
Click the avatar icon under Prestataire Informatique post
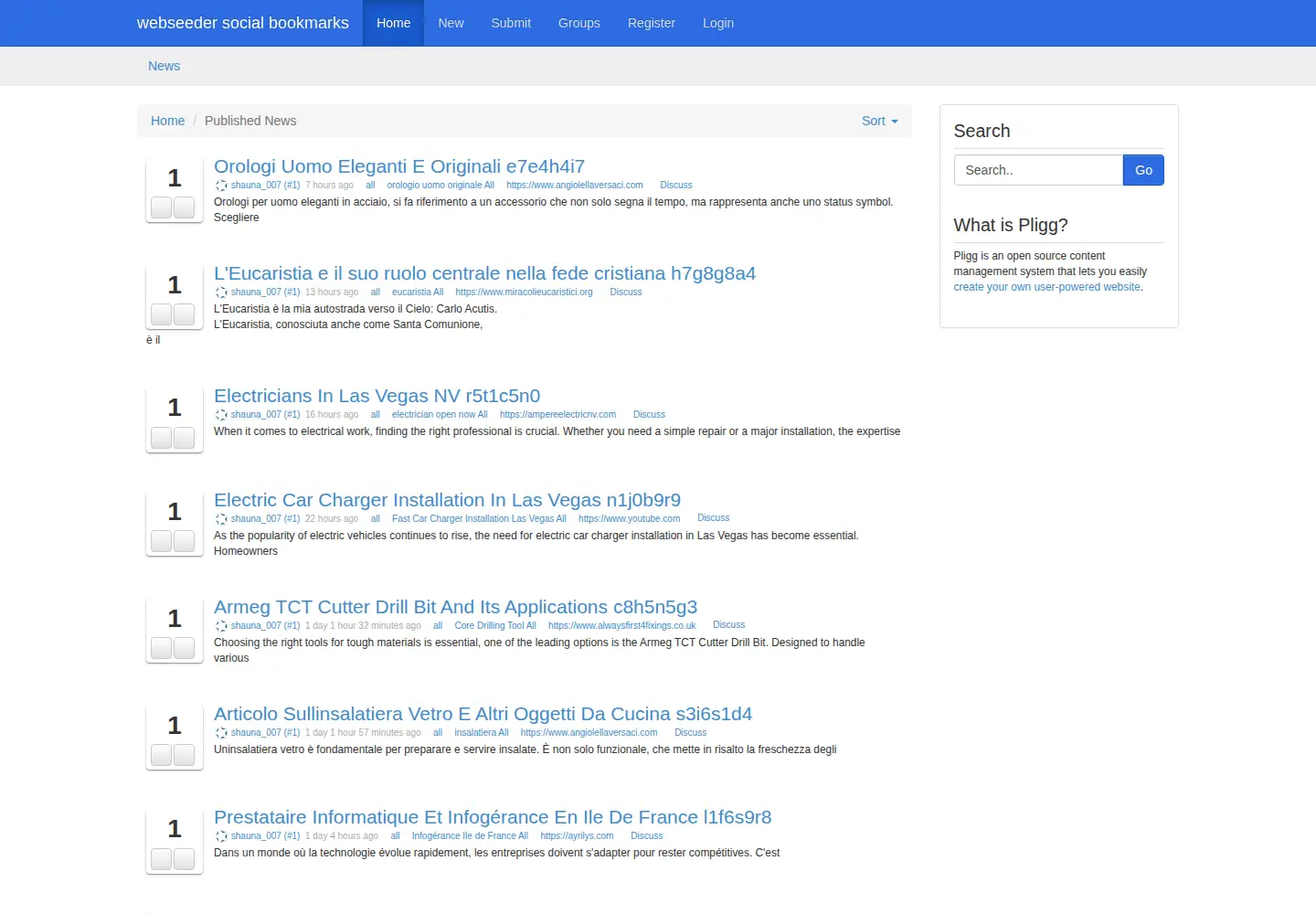click(221, 836)
